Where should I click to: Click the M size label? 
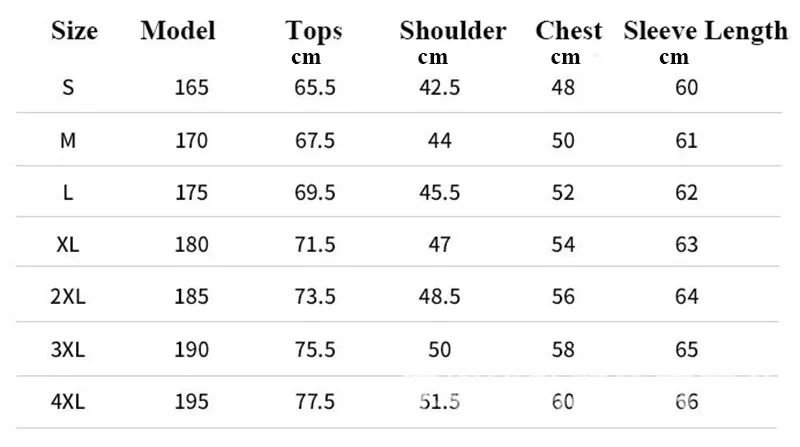tap(68, 140)
